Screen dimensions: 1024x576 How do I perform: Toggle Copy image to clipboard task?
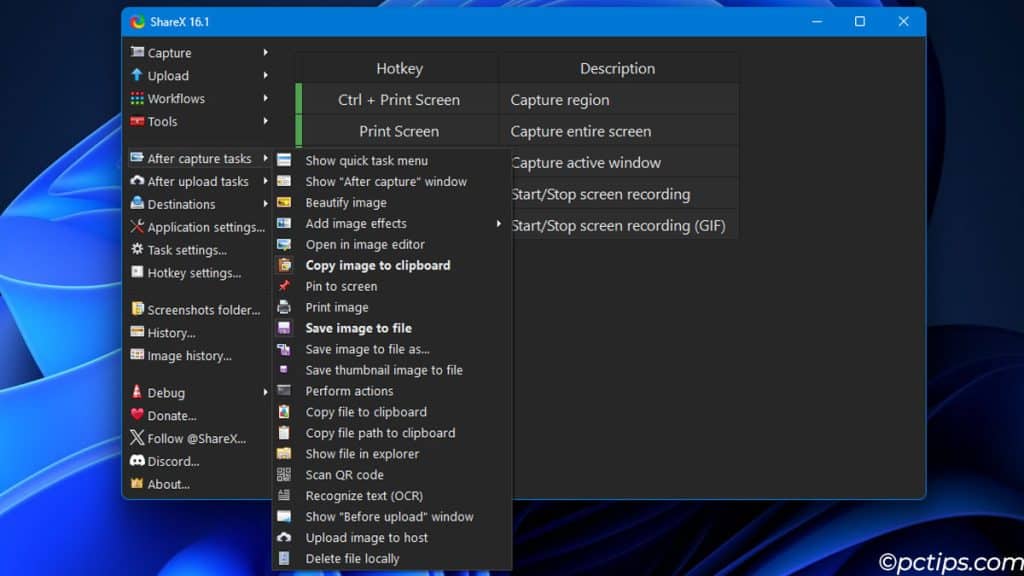coord(392,265)
